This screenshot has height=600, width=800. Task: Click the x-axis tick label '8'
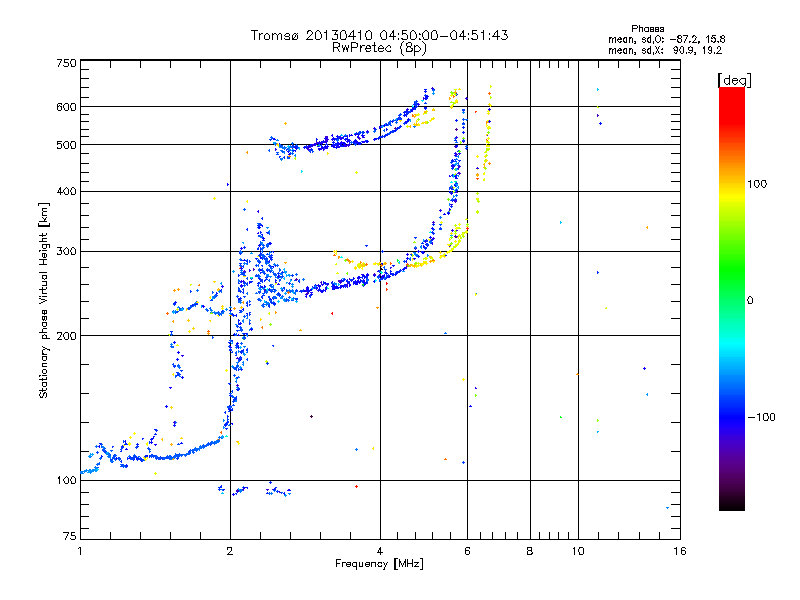pos(530,551)
